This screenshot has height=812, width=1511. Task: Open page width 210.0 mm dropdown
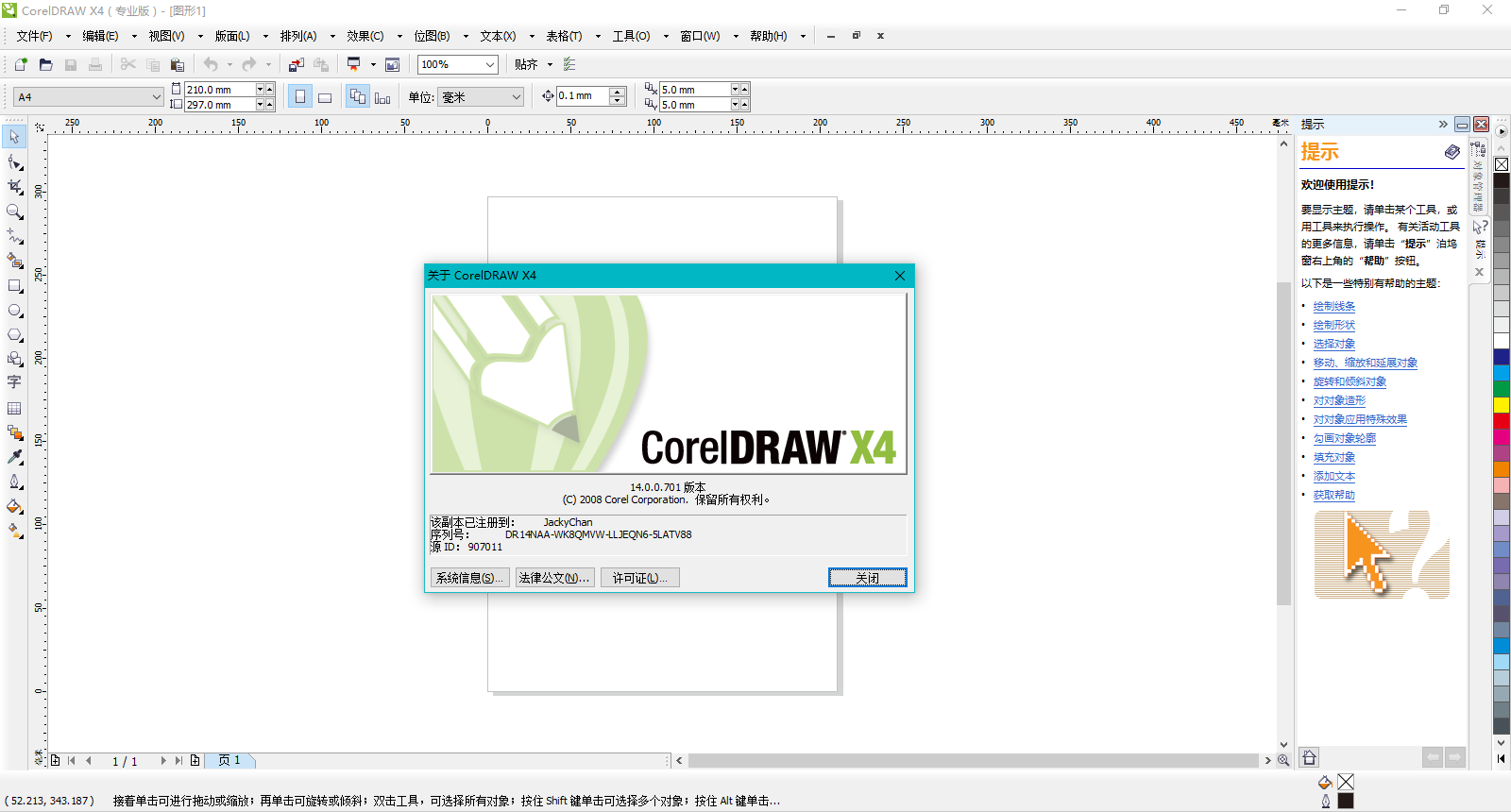point(261,89)
